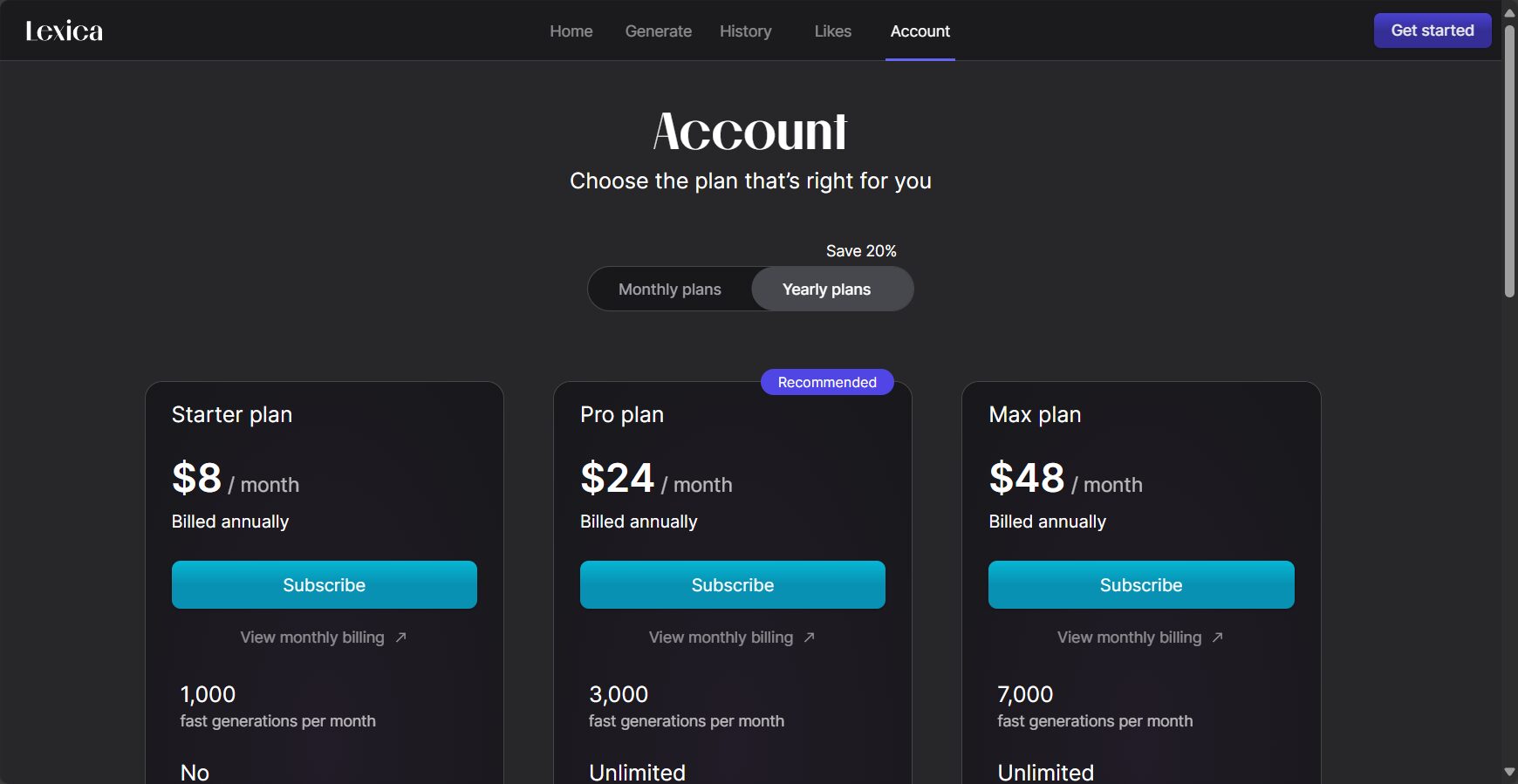This screenshot has height=784, width=1518.
Task: Click arrow icon beside Starter plan monthly billing
Action: (401, 637)
